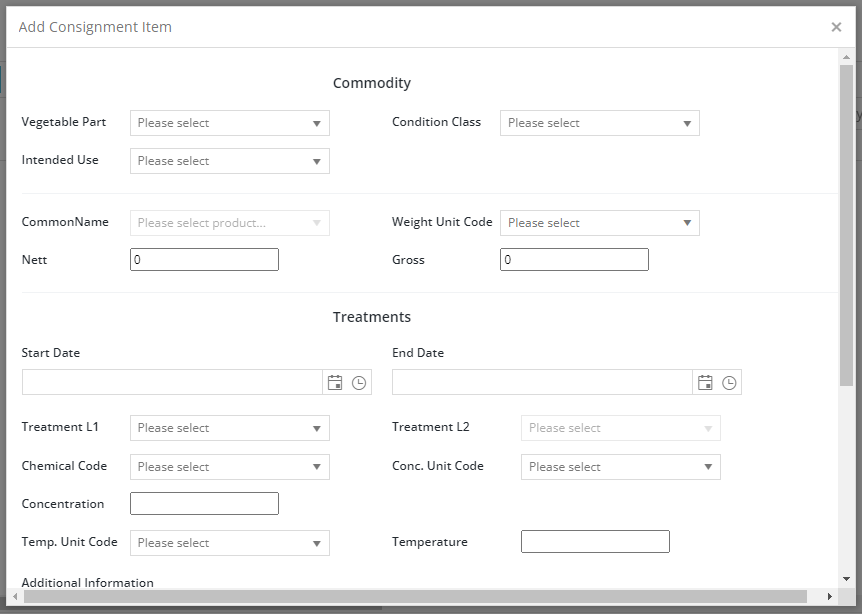Focus the Concentration text field
The image size is (862, 614).
coord(205,504)
